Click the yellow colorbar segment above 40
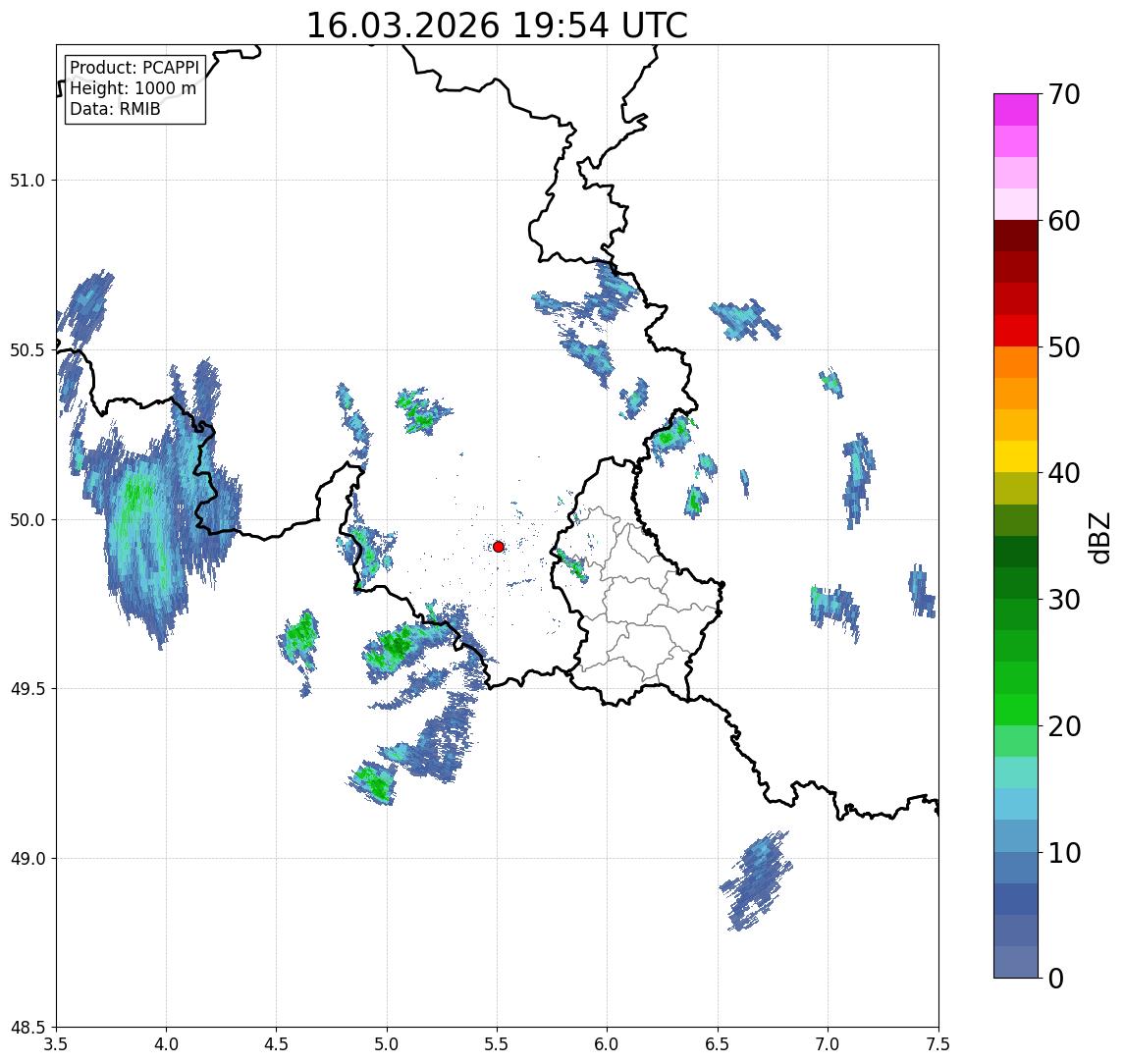 (1016, 456)
